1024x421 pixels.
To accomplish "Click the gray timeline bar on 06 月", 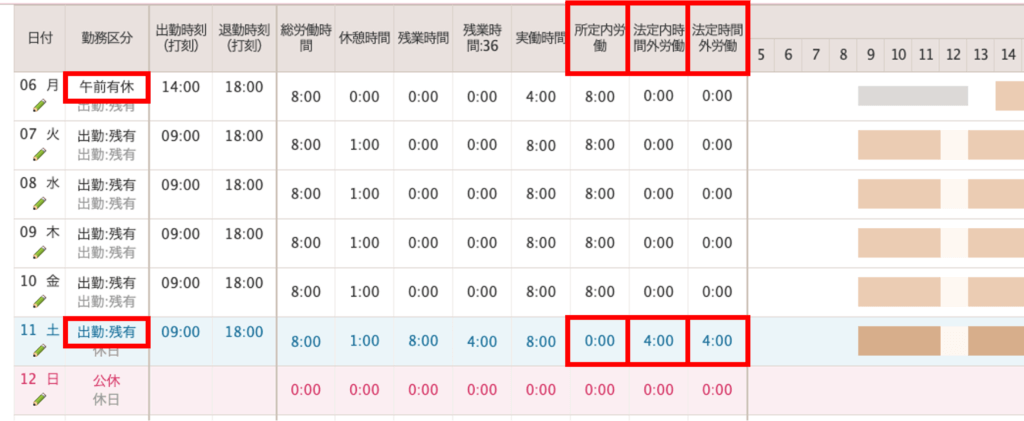I will [x=912, y=96].
